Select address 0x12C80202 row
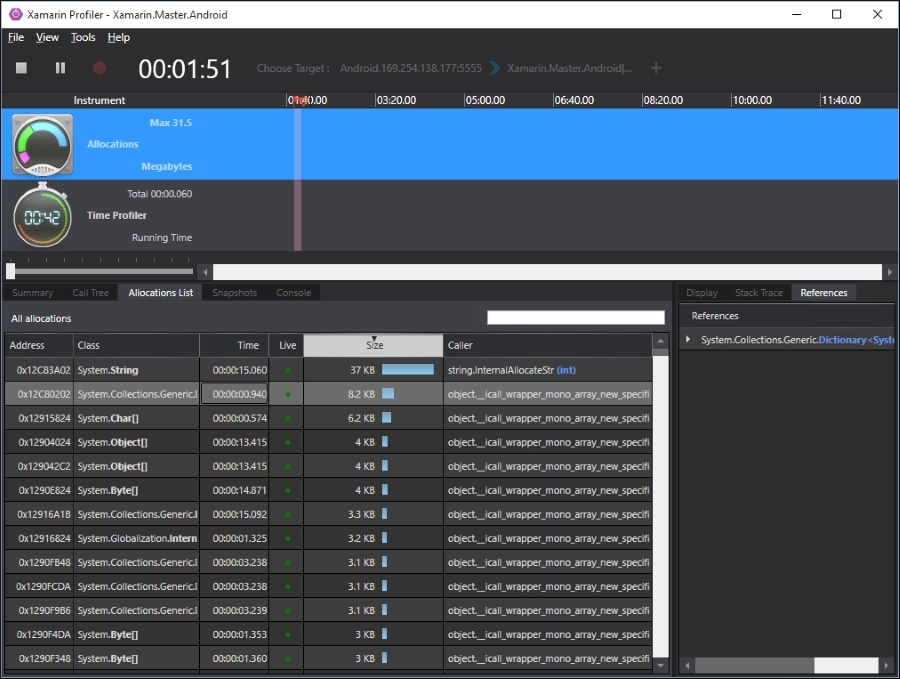Screen dimensions: 900x679 [x=328, y=394]
